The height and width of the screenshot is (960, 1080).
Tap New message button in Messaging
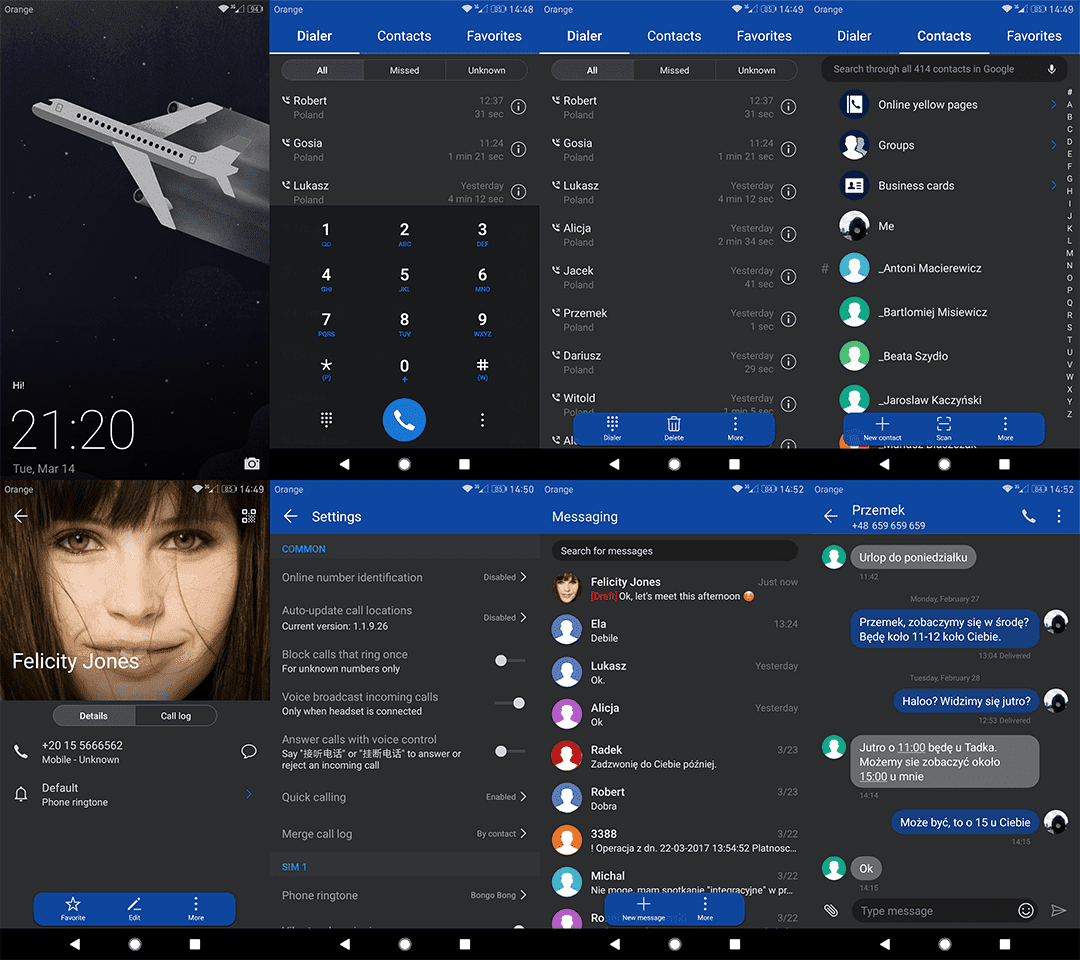point(643,909)
